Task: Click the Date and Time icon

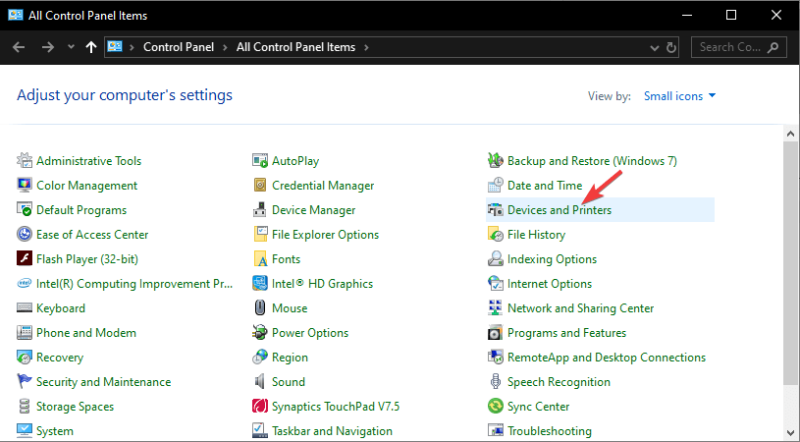Action: [495, 185]
